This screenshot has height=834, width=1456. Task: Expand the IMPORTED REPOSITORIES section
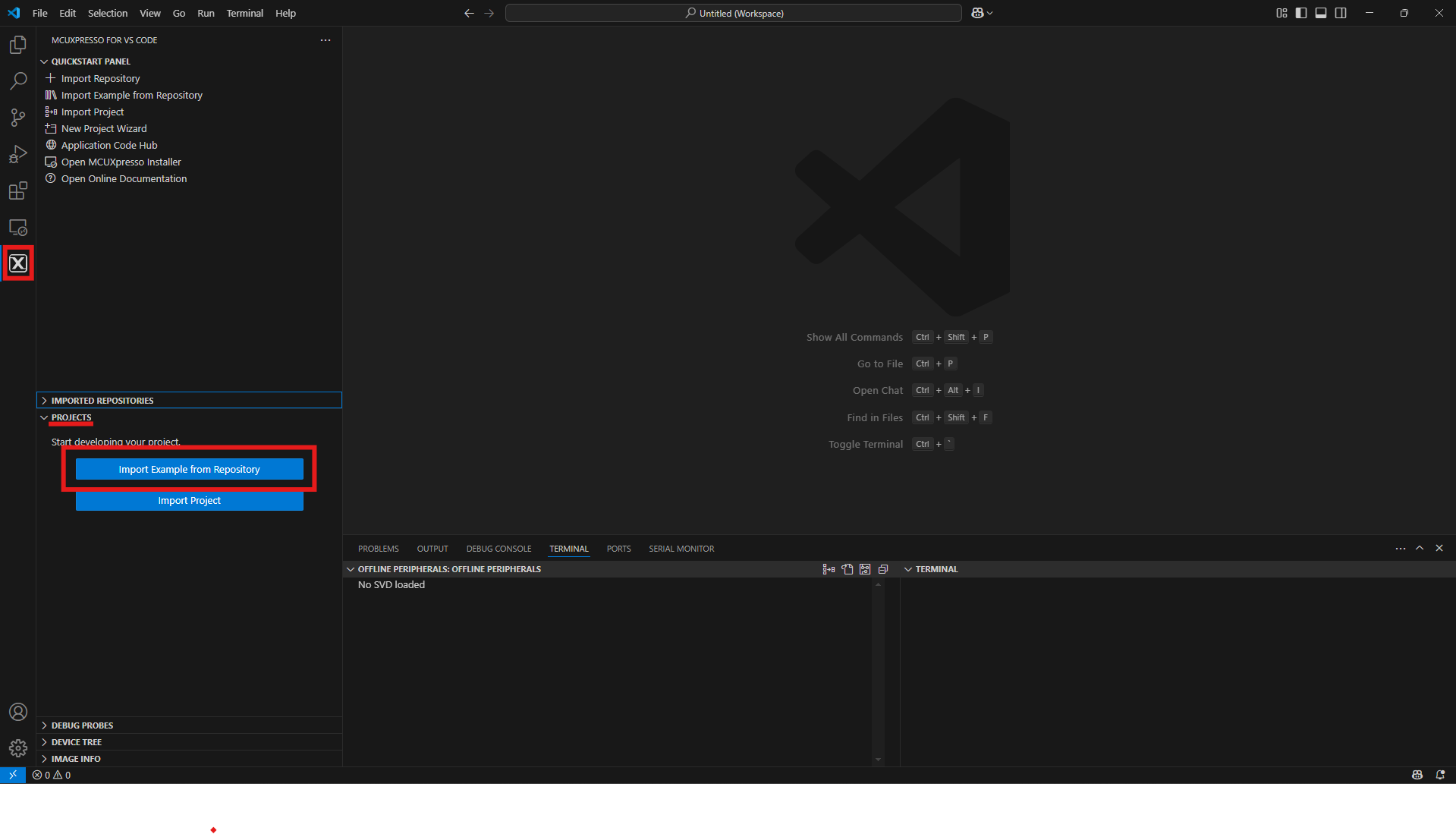click(102, 400)
